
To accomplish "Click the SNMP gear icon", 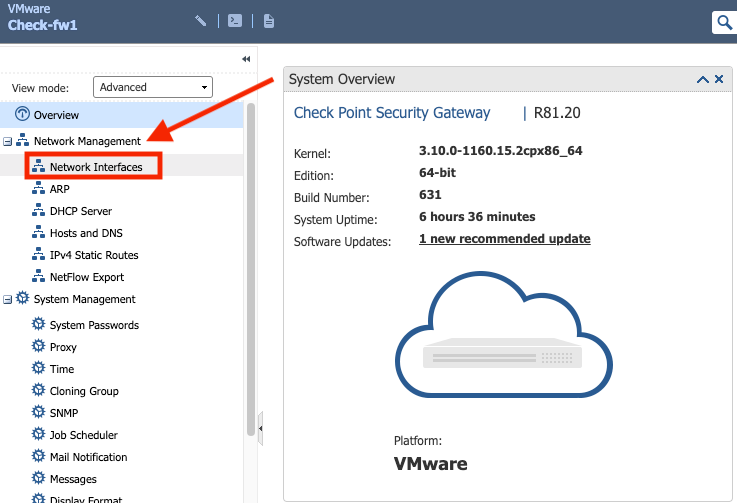I will 39,413.
